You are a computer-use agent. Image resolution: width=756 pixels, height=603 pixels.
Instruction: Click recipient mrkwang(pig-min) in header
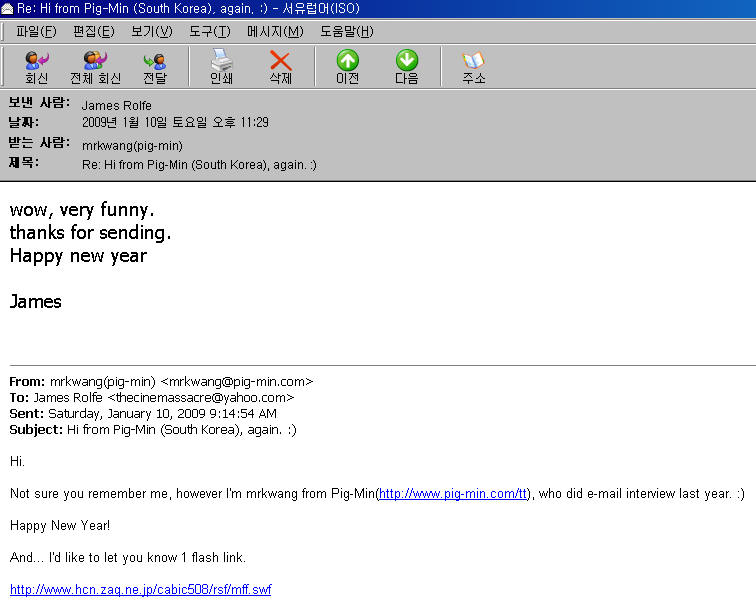pos(132,145)
